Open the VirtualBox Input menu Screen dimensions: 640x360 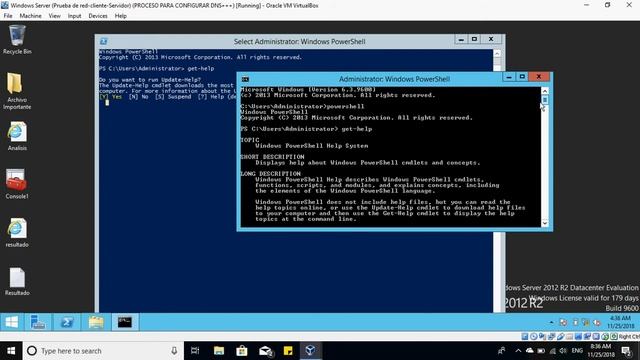coord(74,16)
